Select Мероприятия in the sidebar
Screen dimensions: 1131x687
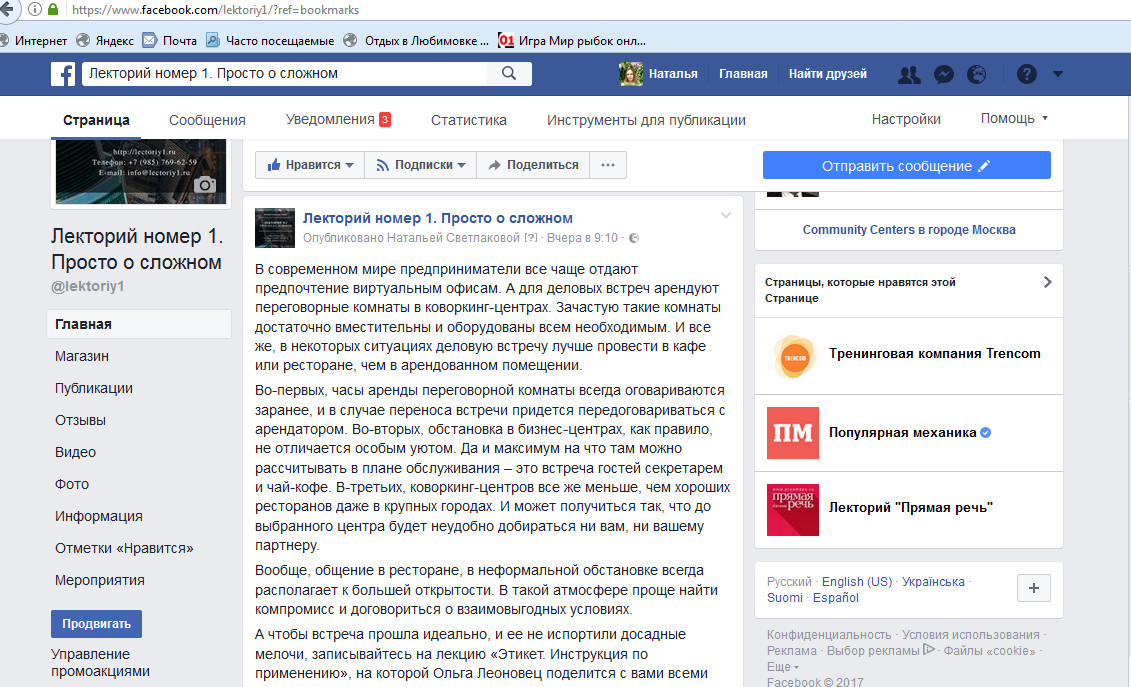[100, 580]
